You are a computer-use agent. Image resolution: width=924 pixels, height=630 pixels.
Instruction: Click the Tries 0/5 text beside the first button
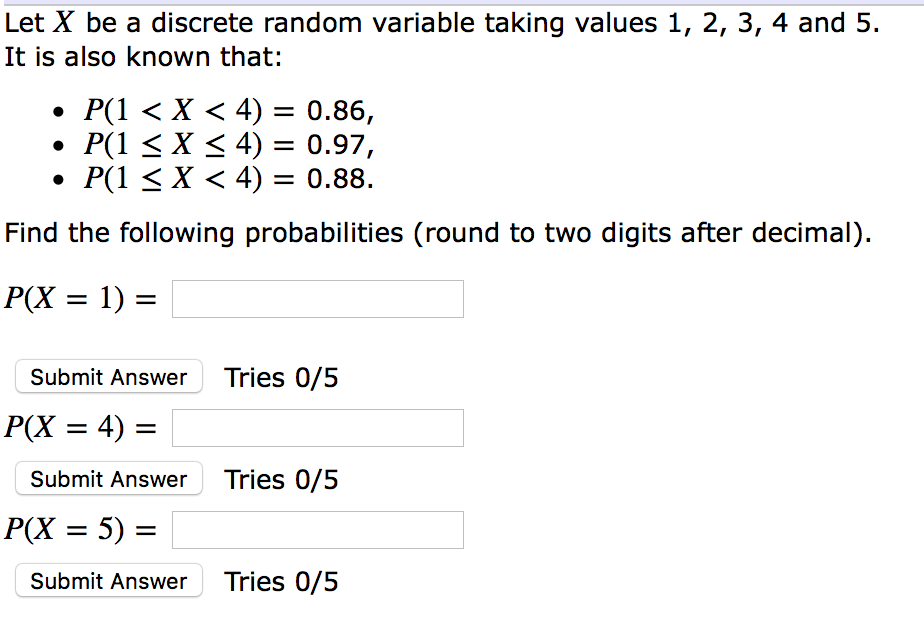[281, 377]
